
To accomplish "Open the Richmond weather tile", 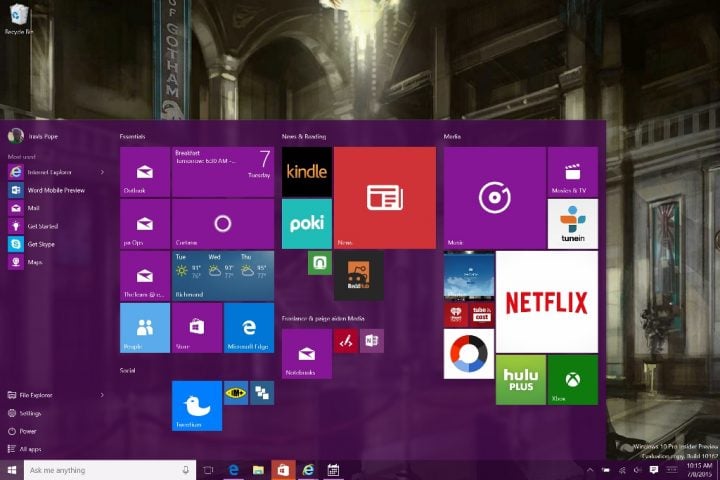I will [223, 276].
